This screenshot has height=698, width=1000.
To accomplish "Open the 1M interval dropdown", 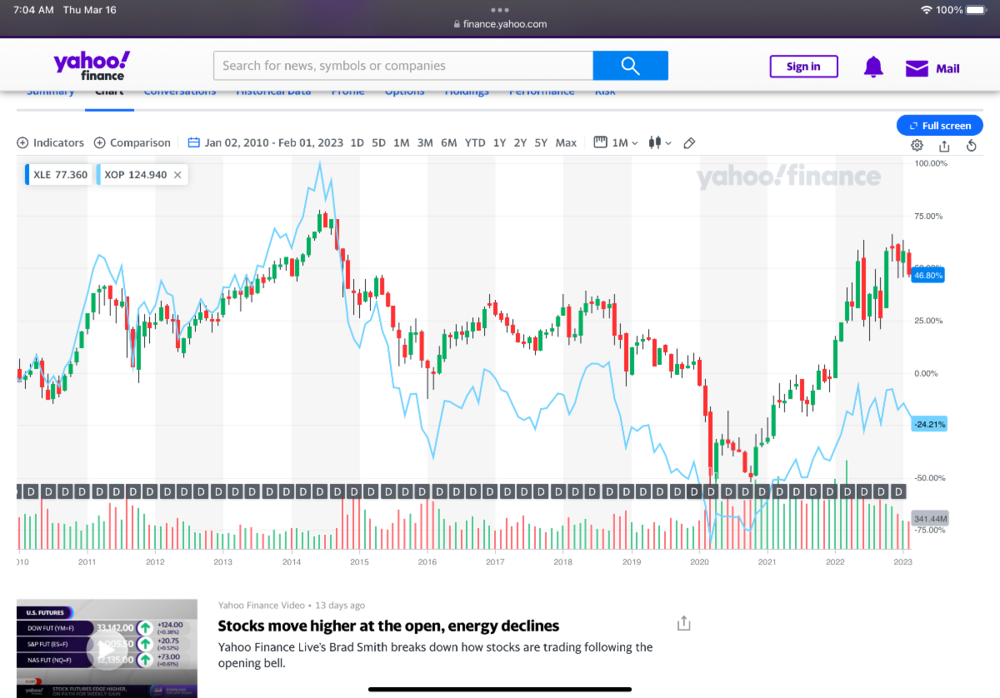I will point(615,143).
